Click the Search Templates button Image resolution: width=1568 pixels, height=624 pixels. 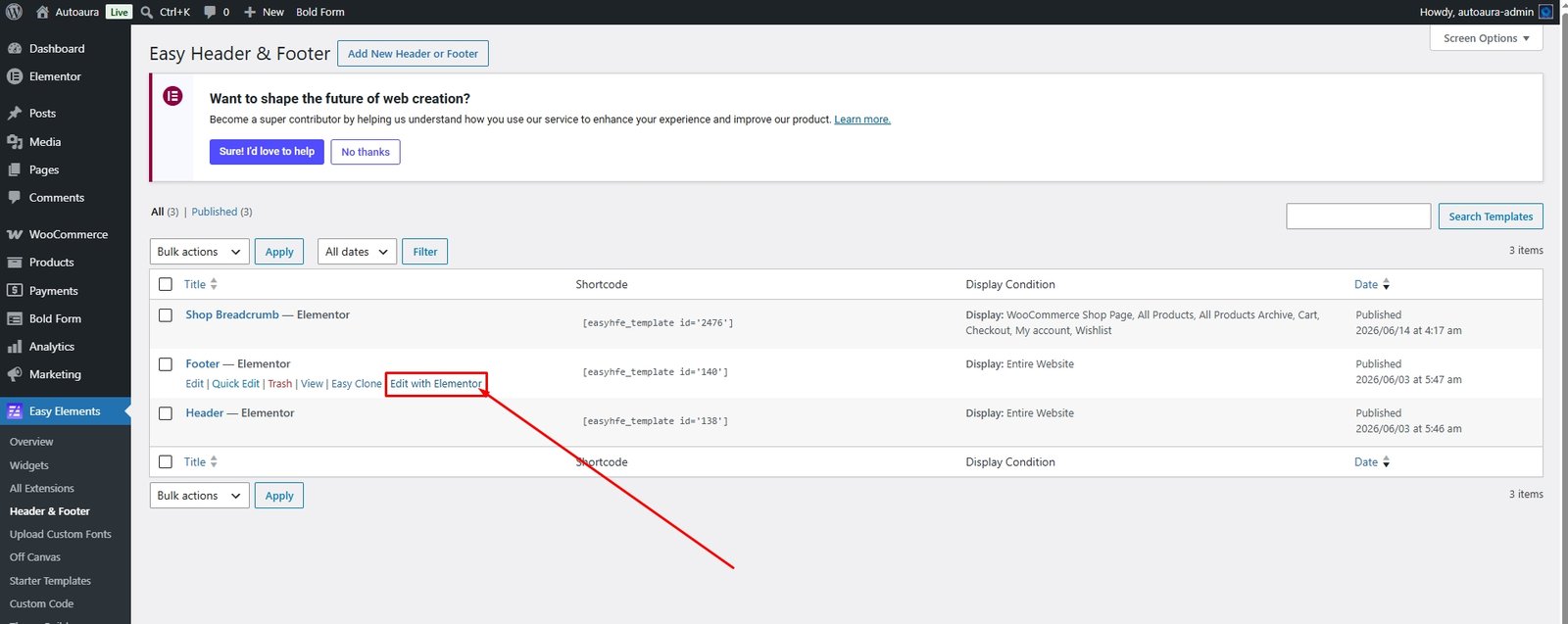point(1491,216)
